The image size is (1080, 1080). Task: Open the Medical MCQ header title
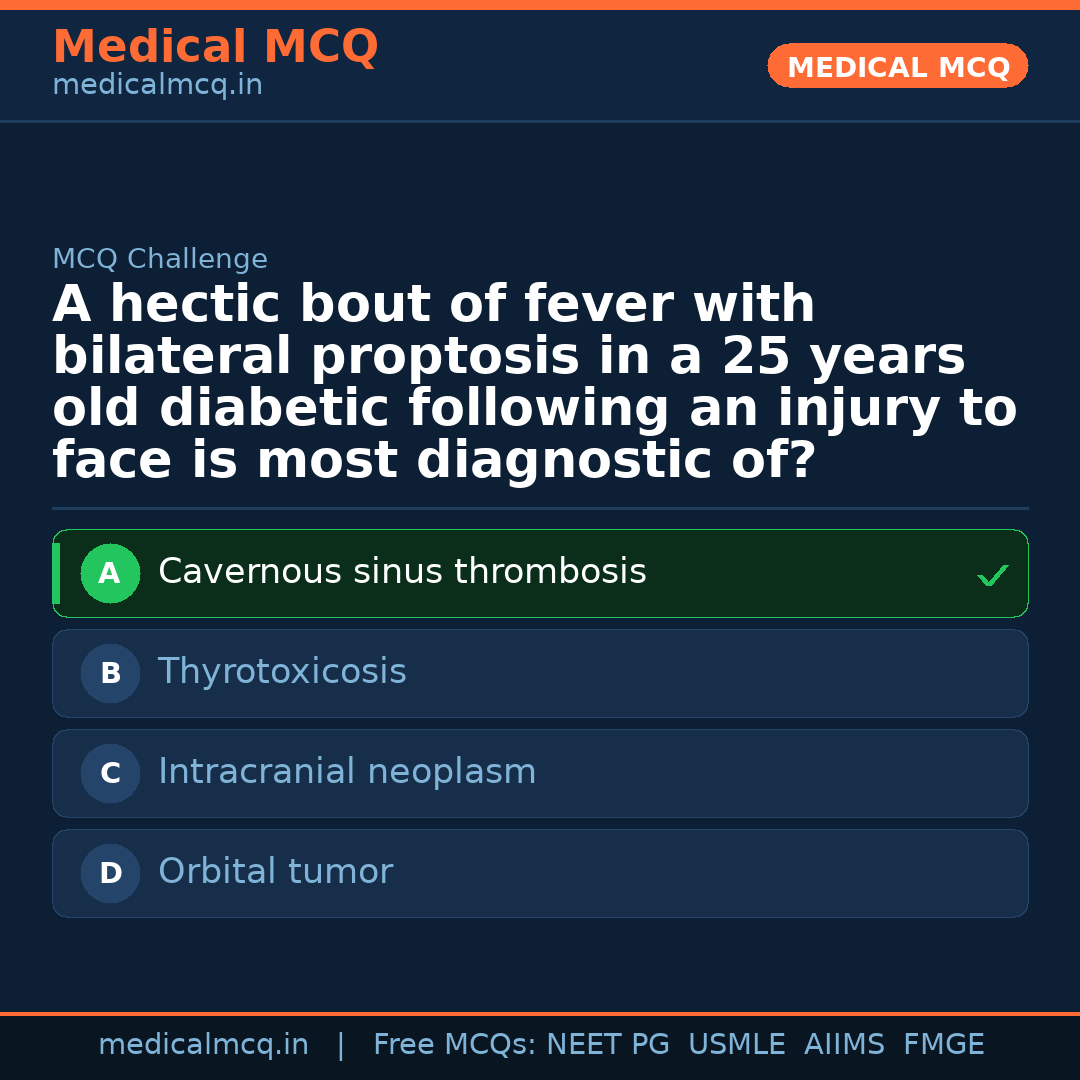coord(215,47)
